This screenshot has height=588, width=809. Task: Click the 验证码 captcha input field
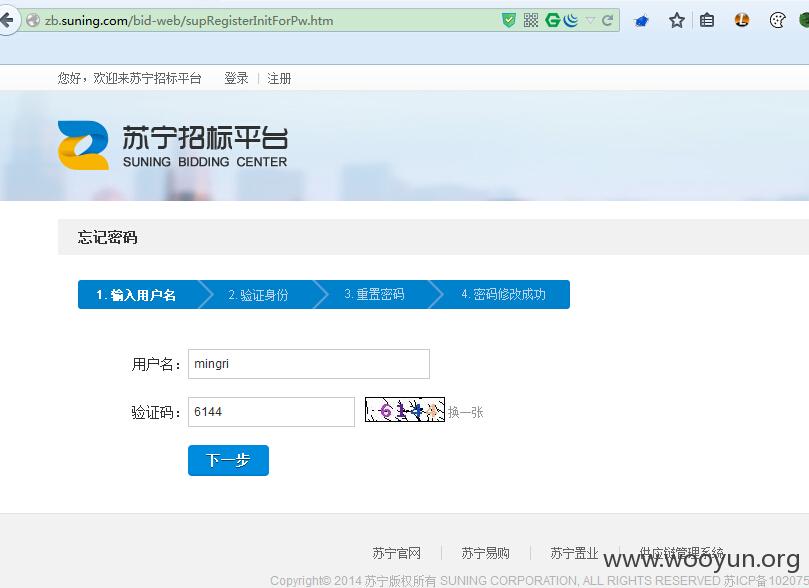point(271,412)
